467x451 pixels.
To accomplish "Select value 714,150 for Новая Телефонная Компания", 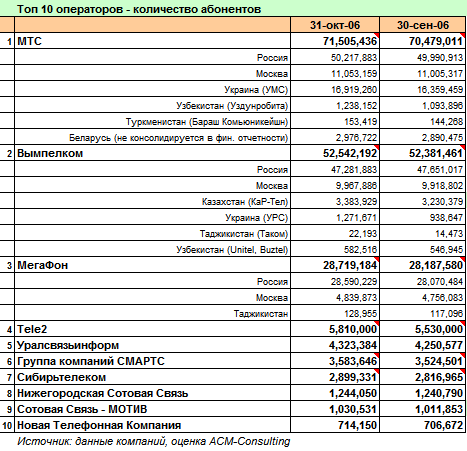I will [x=335, y=425].
